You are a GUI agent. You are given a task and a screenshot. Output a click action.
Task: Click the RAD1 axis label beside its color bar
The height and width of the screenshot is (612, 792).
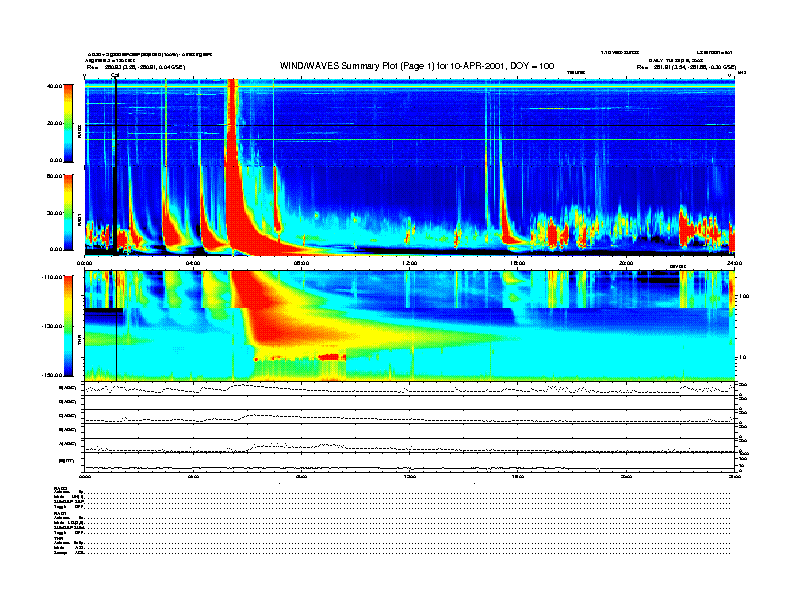point(79,219)
